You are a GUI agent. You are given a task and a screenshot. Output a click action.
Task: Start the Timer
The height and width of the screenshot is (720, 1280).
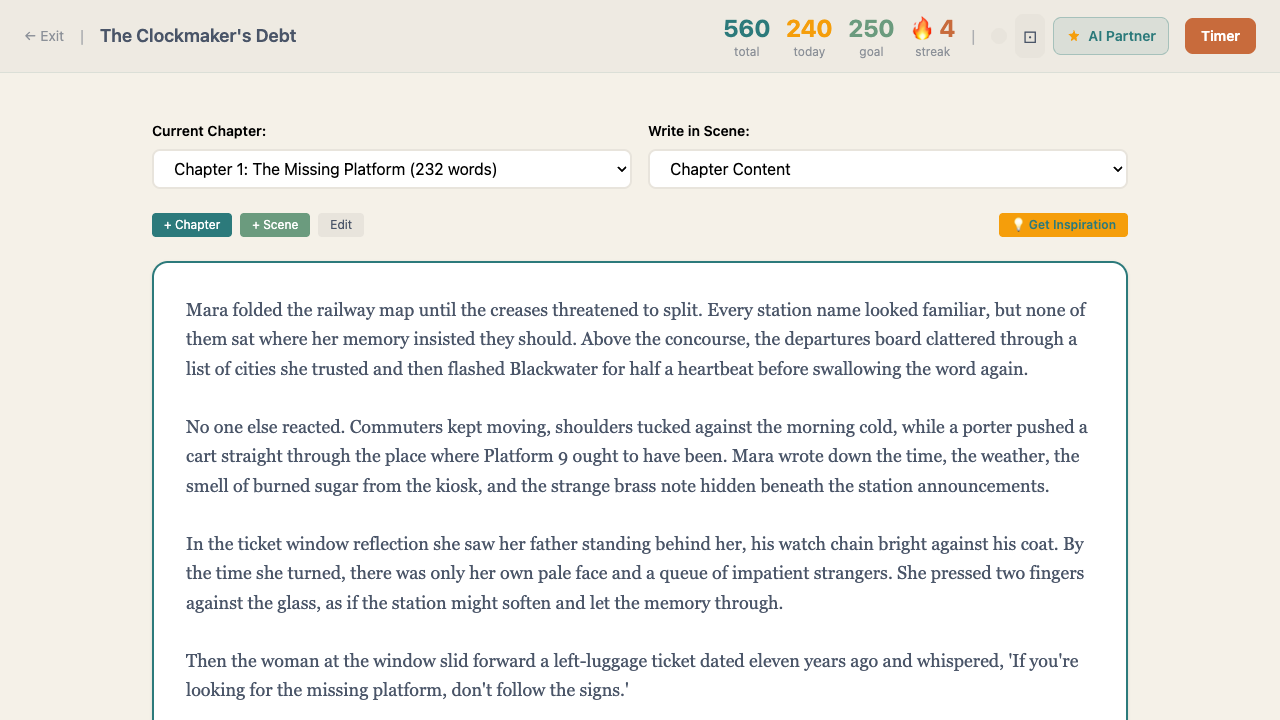[1220, 35]
